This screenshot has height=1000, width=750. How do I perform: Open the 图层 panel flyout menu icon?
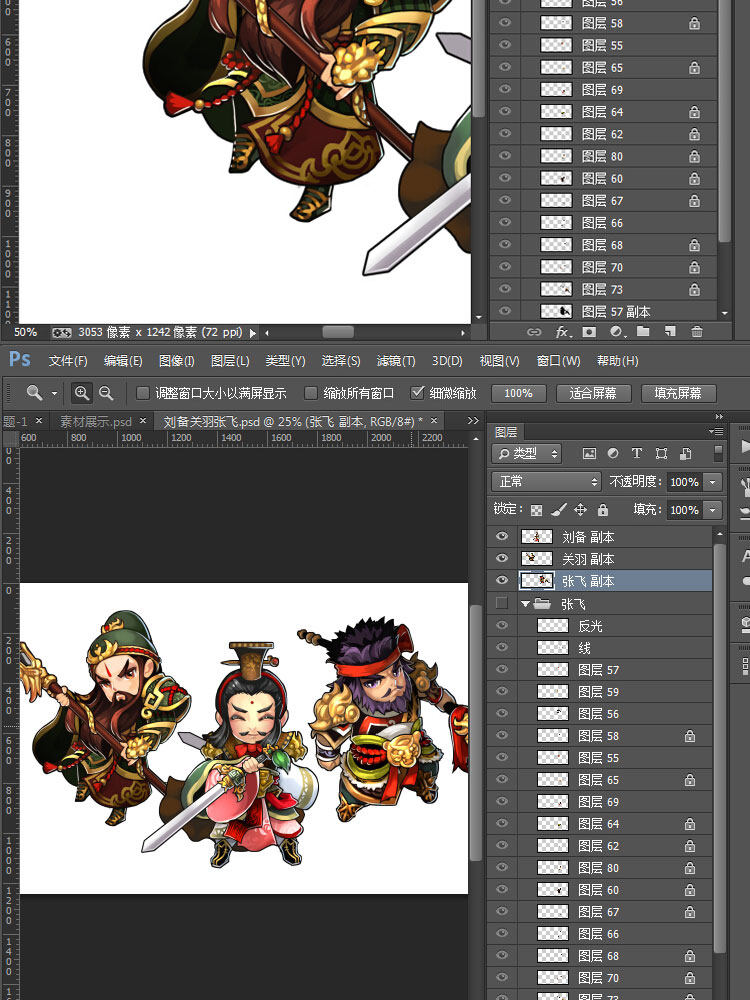[716, 432]
